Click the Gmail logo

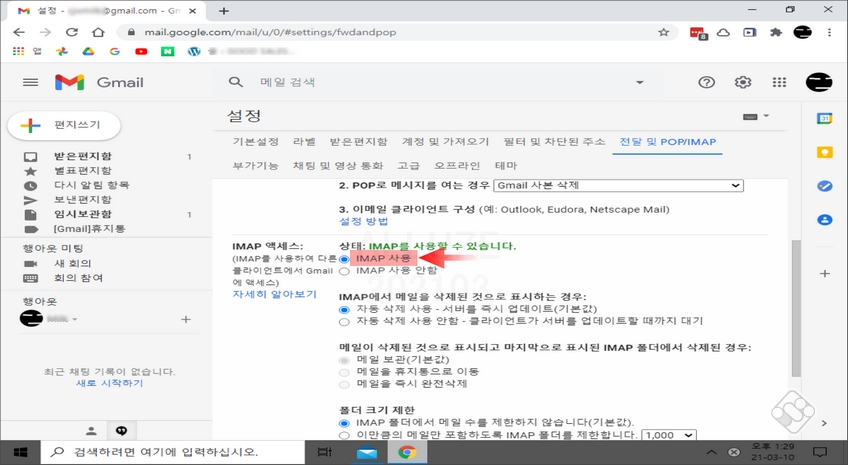point(99,82)
